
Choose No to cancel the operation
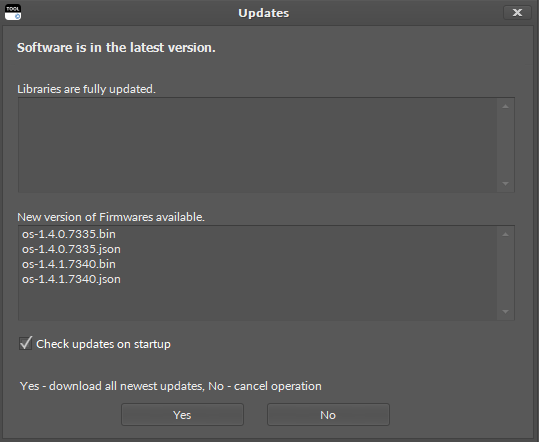[328, 415]
